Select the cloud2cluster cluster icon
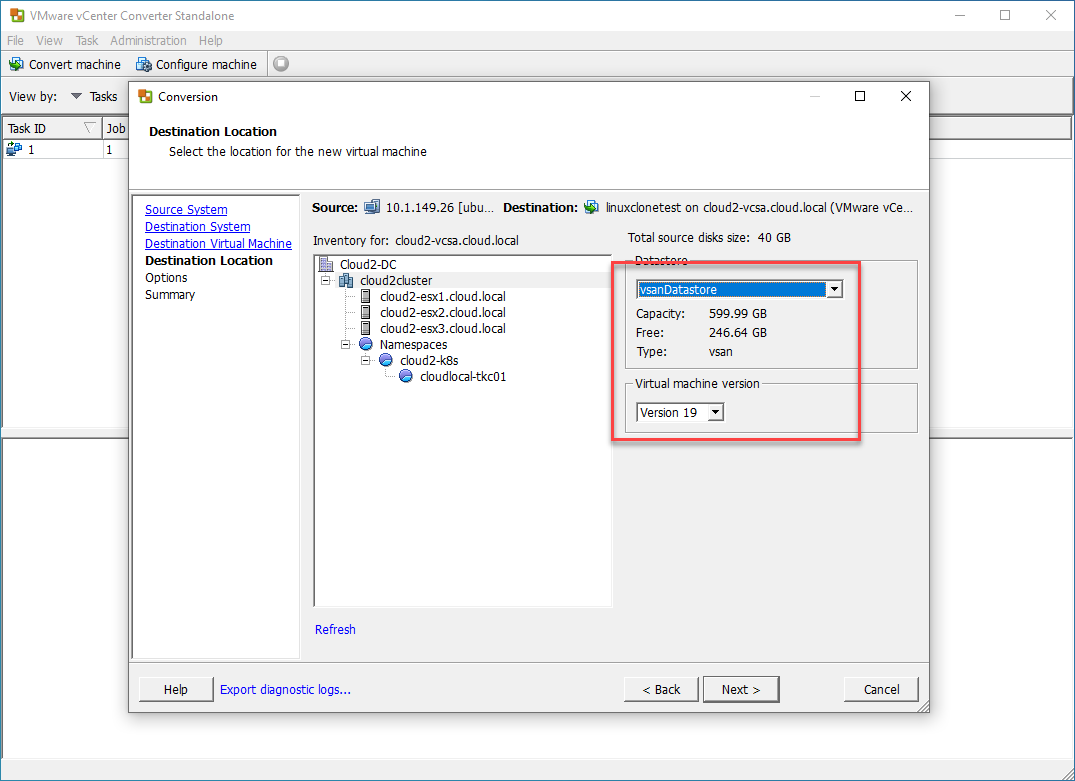This screenshot has height=781, width=1075. tap(346, 281)
